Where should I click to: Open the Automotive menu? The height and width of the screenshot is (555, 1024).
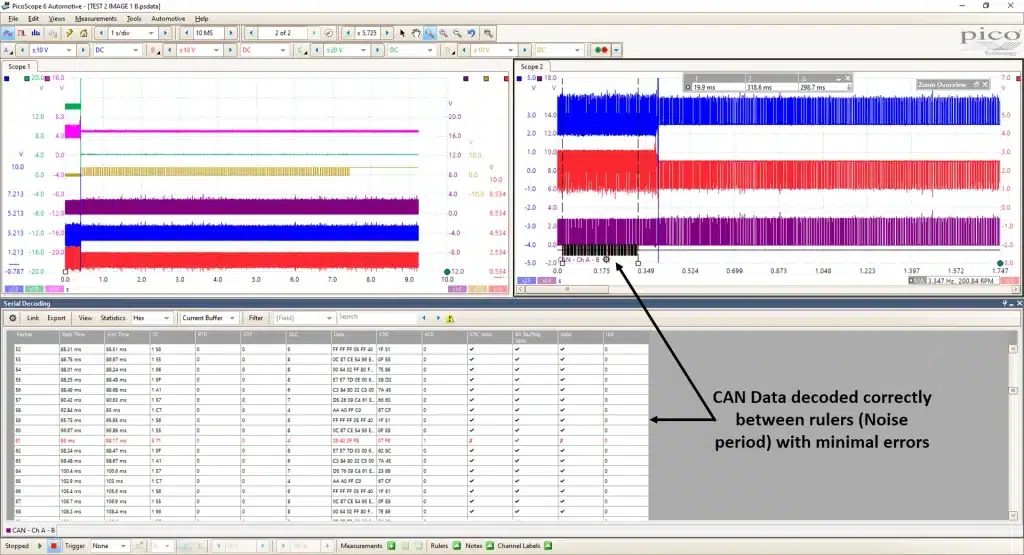(168, 19)
